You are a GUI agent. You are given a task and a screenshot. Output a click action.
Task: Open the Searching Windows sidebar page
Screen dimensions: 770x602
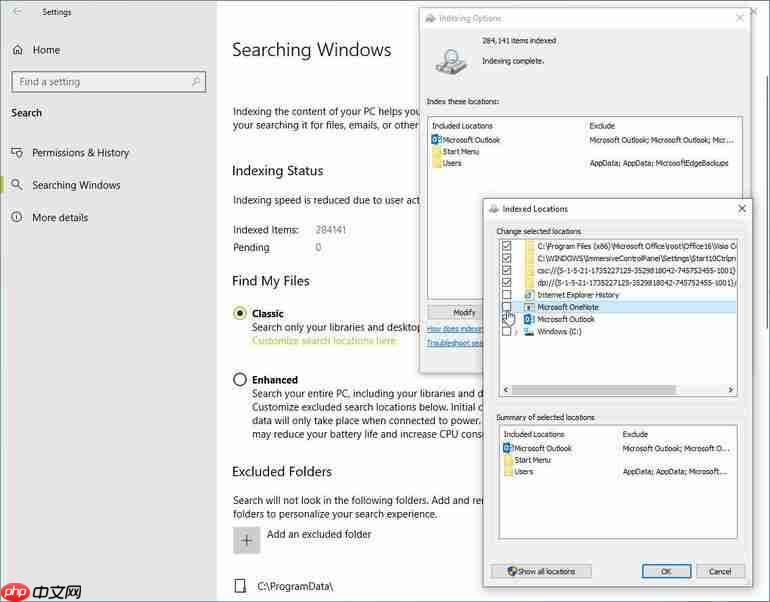(x=76, y=185)
